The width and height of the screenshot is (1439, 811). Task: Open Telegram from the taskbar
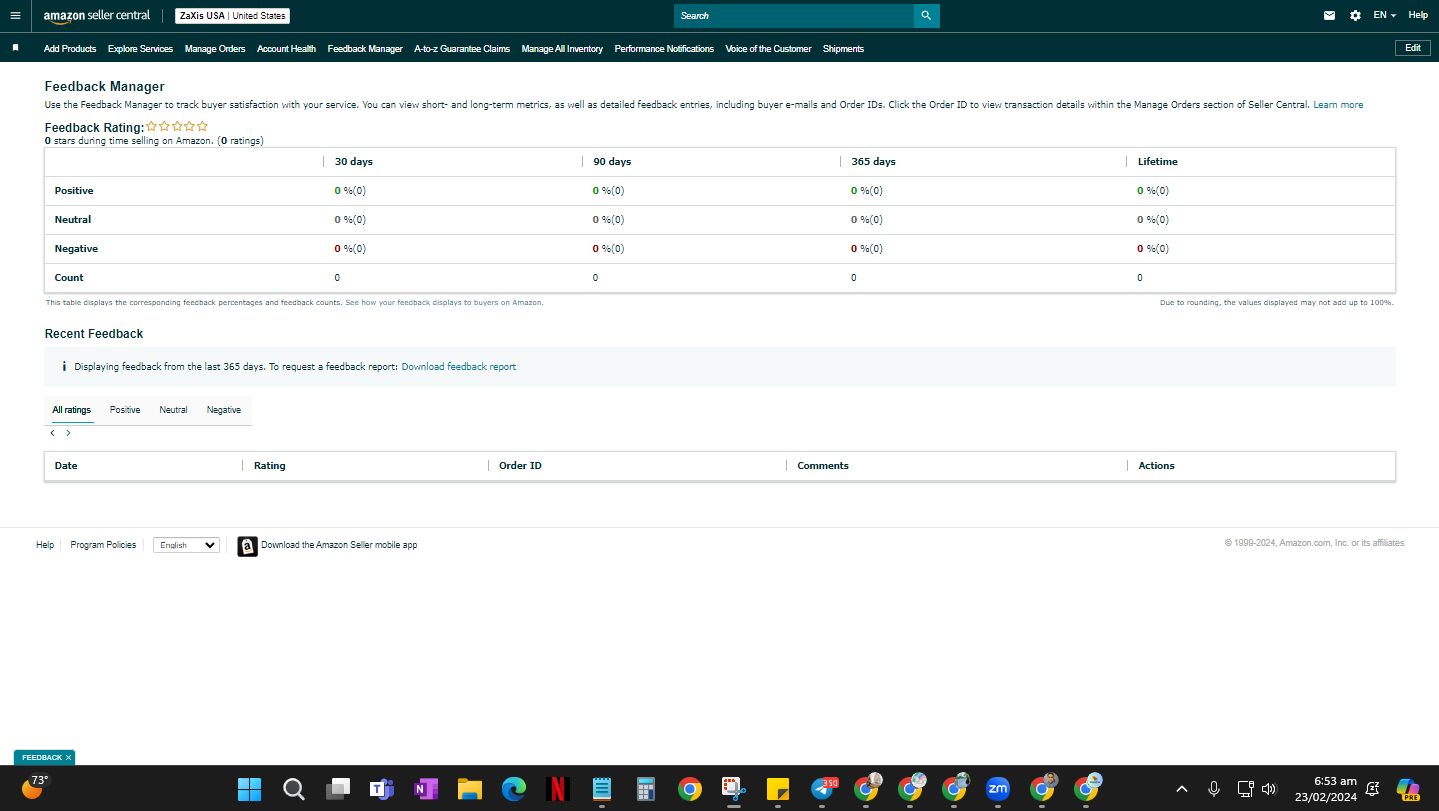823,789
